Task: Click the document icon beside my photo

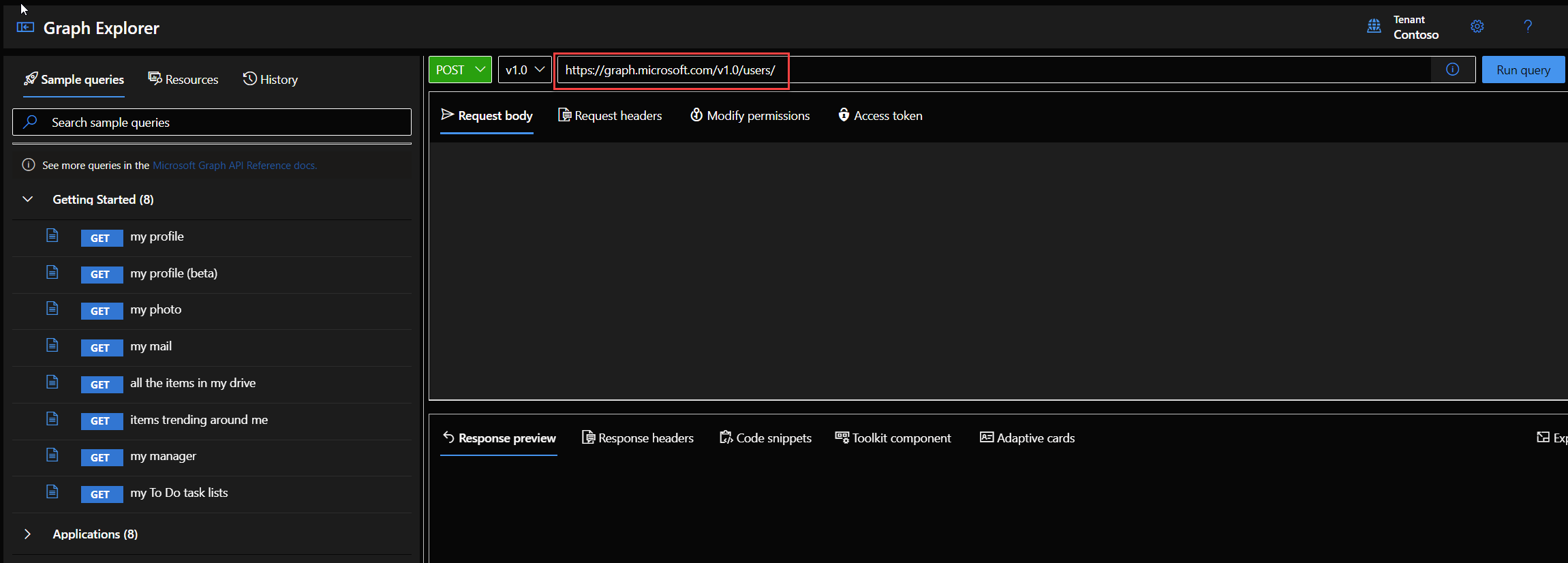Action: [52, 309]
